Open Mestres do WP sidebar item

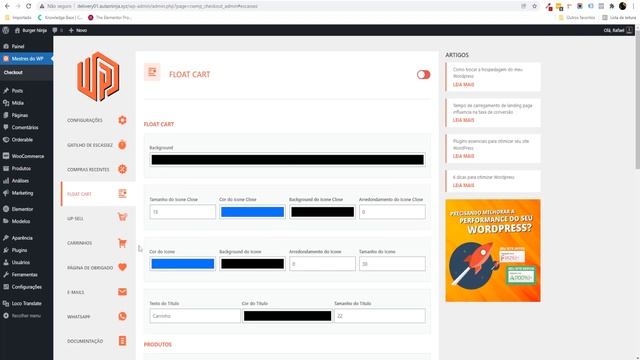[27, 59]
